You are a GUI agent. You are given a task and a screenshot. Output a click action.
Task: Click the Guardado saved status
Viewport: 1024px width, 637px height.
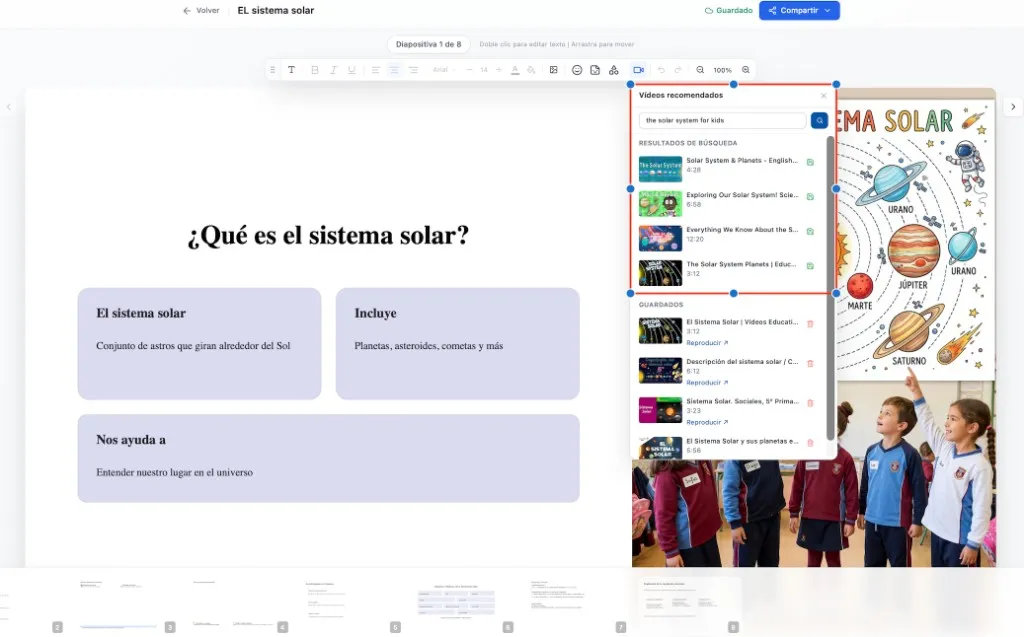pos(728,10)
